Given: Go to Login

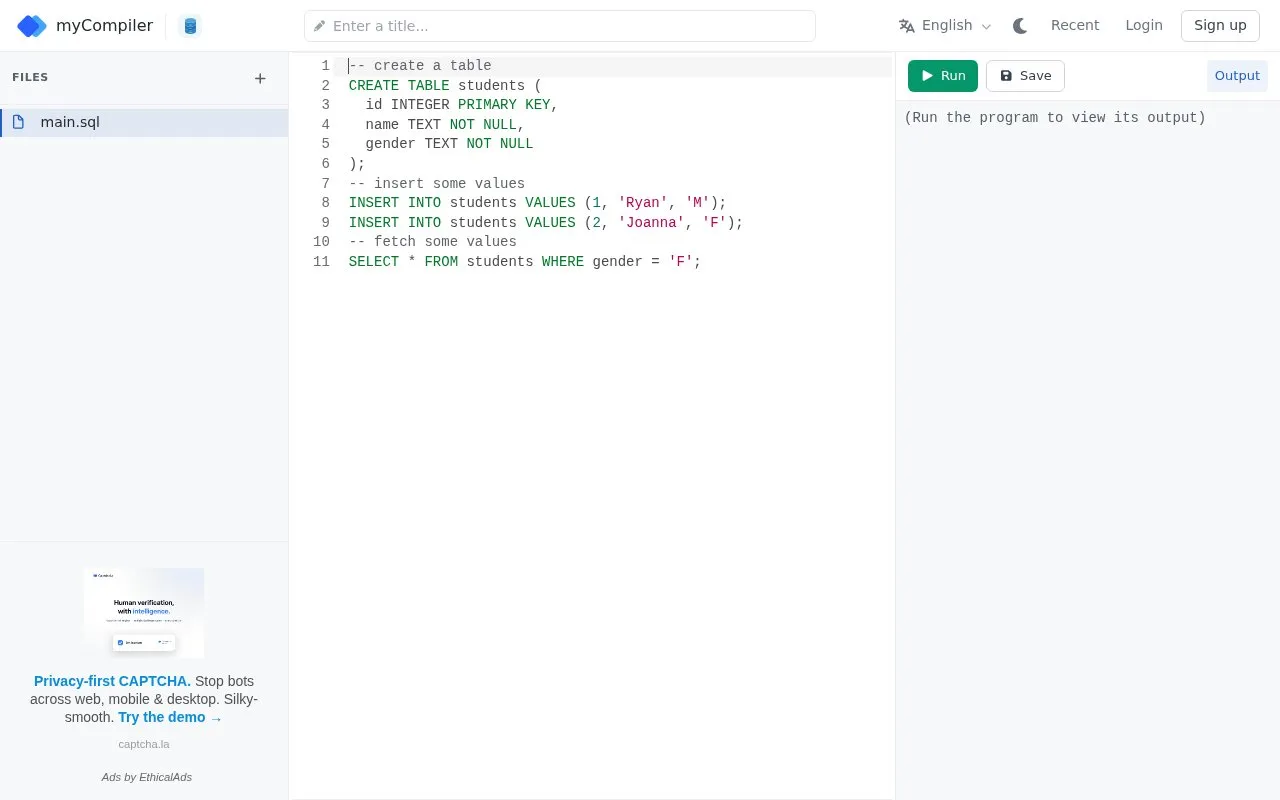Looking at the screenshot, I should (x=1144, y=26).
